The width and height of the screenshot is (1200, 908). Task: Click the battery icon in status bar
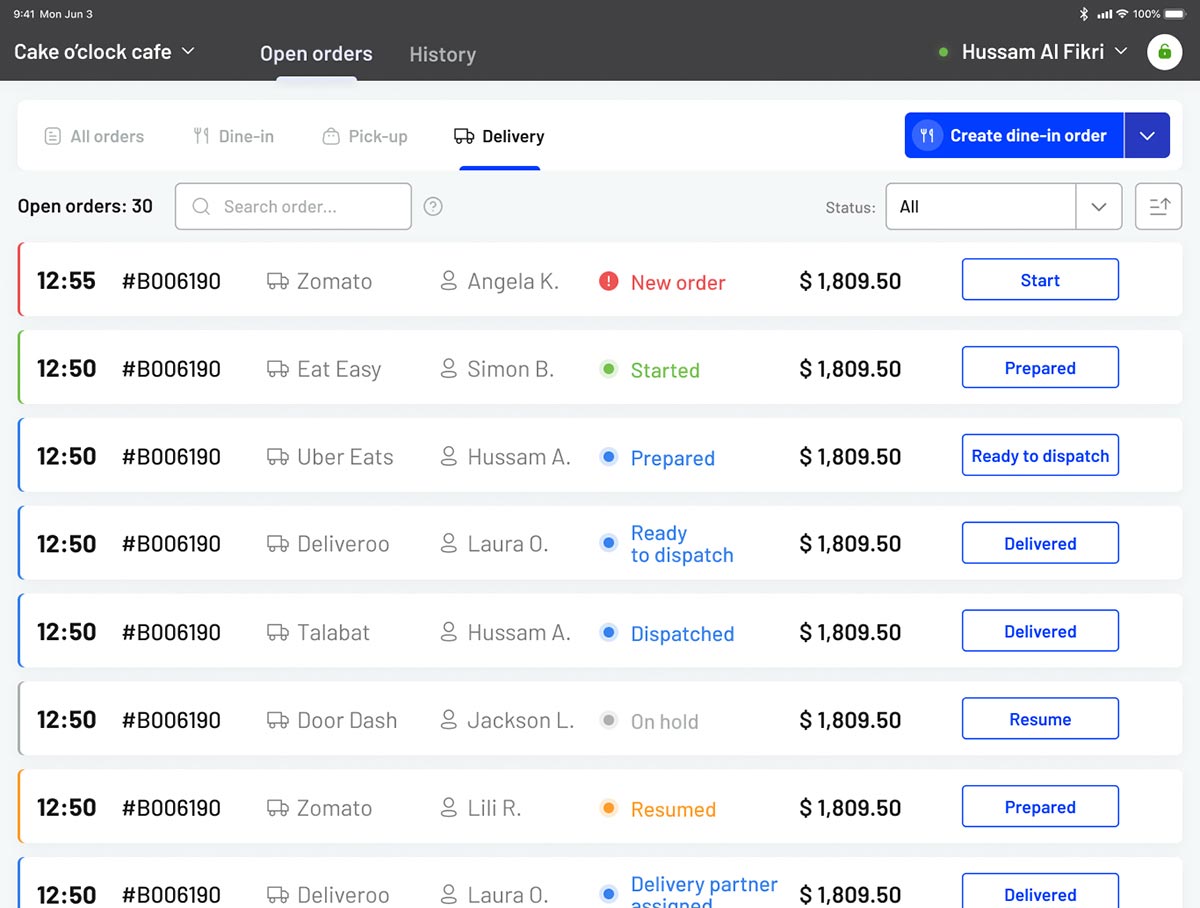coord(1175,14)
